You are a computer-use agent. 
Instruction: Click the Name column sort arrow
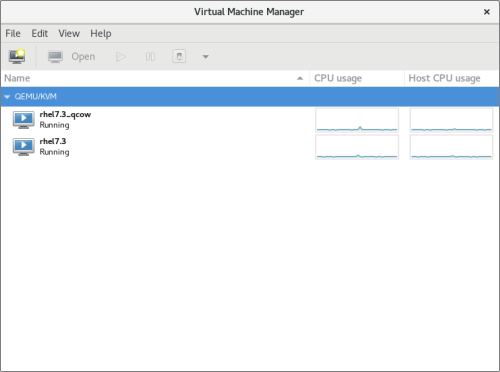click(x=300, y=78)
